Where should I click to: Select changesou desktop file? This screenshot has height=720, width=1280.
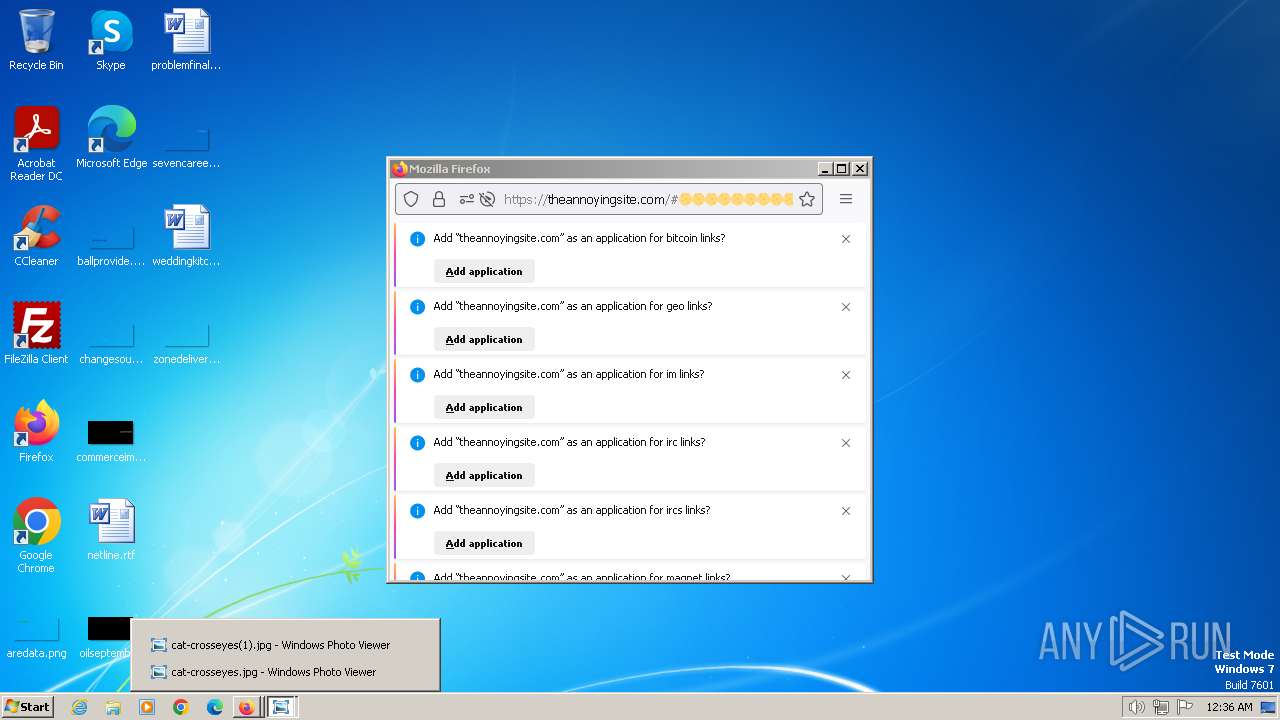point(111,343)
